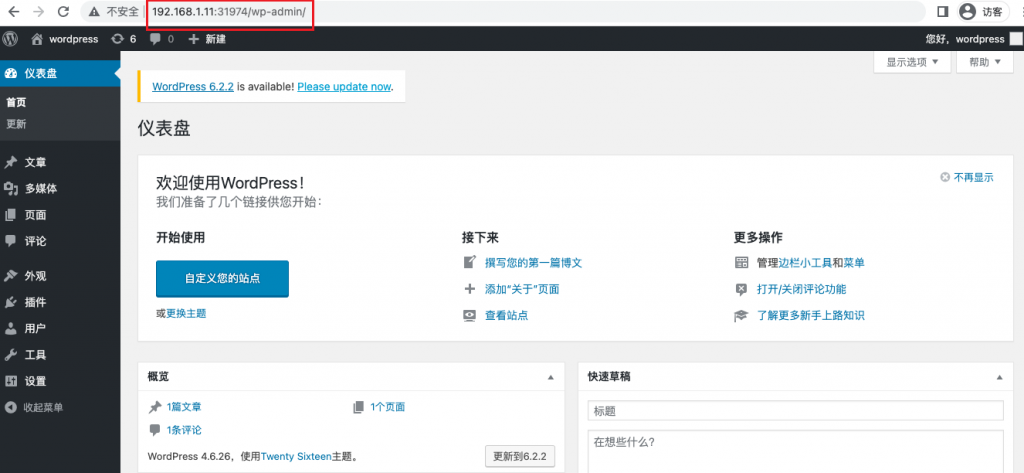1024x473 pixels.
Task: Click Twenty Sixteen theme link
Action: [x=297, y=457]
